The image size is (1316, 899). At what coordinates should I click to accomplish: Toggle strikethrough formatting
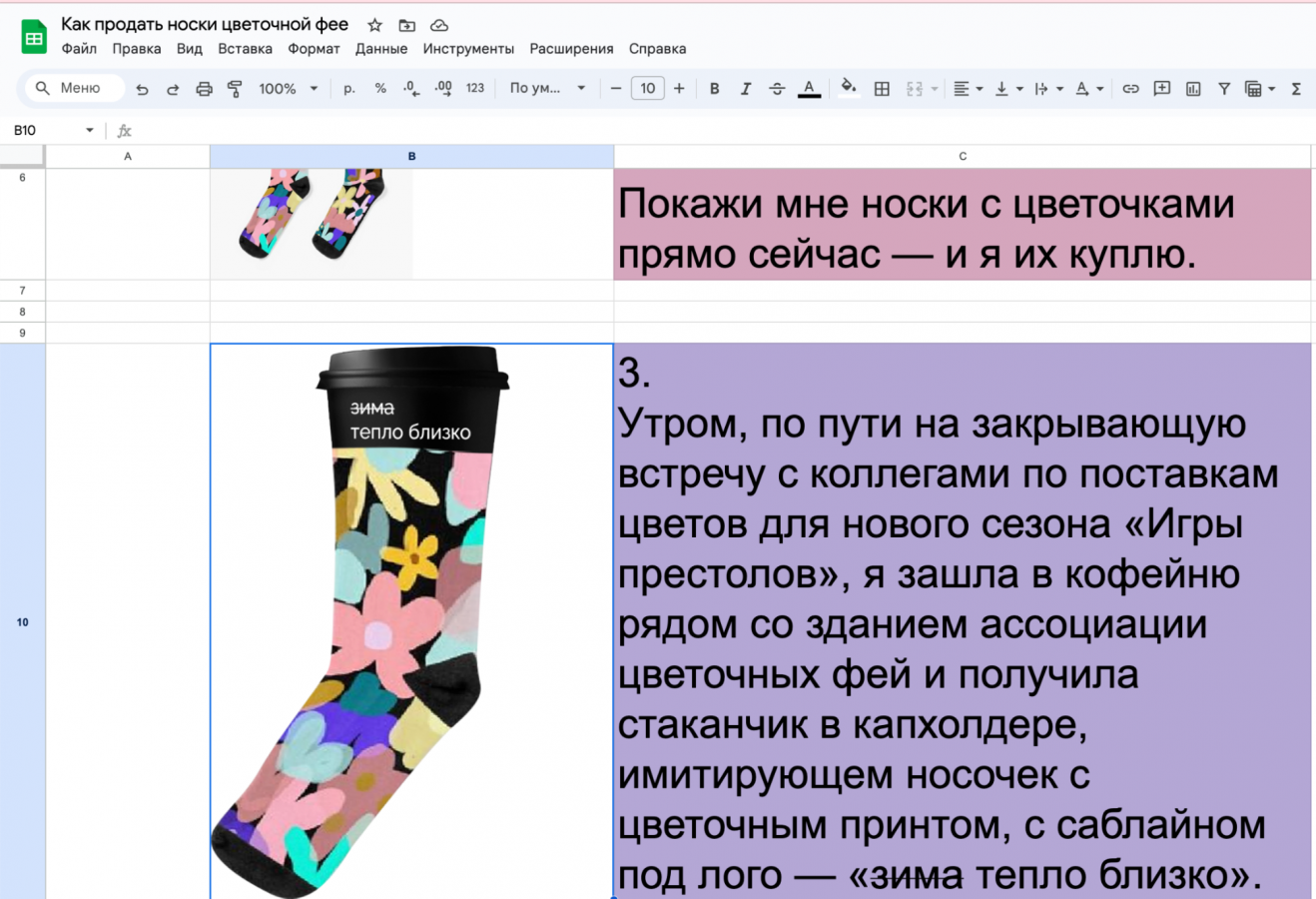[x=777, y=89]
